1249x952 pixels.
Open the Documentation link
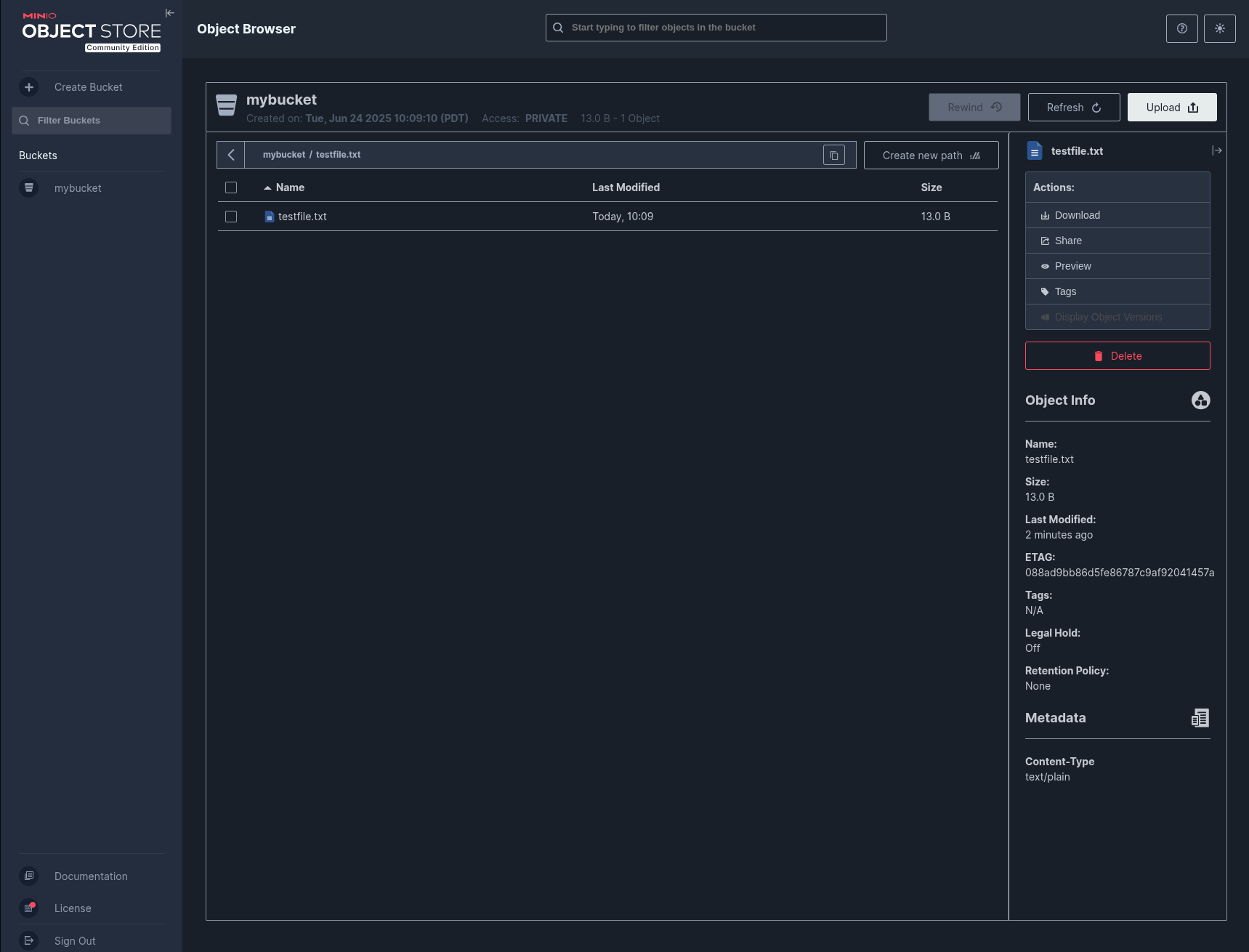tap(91, 876)
